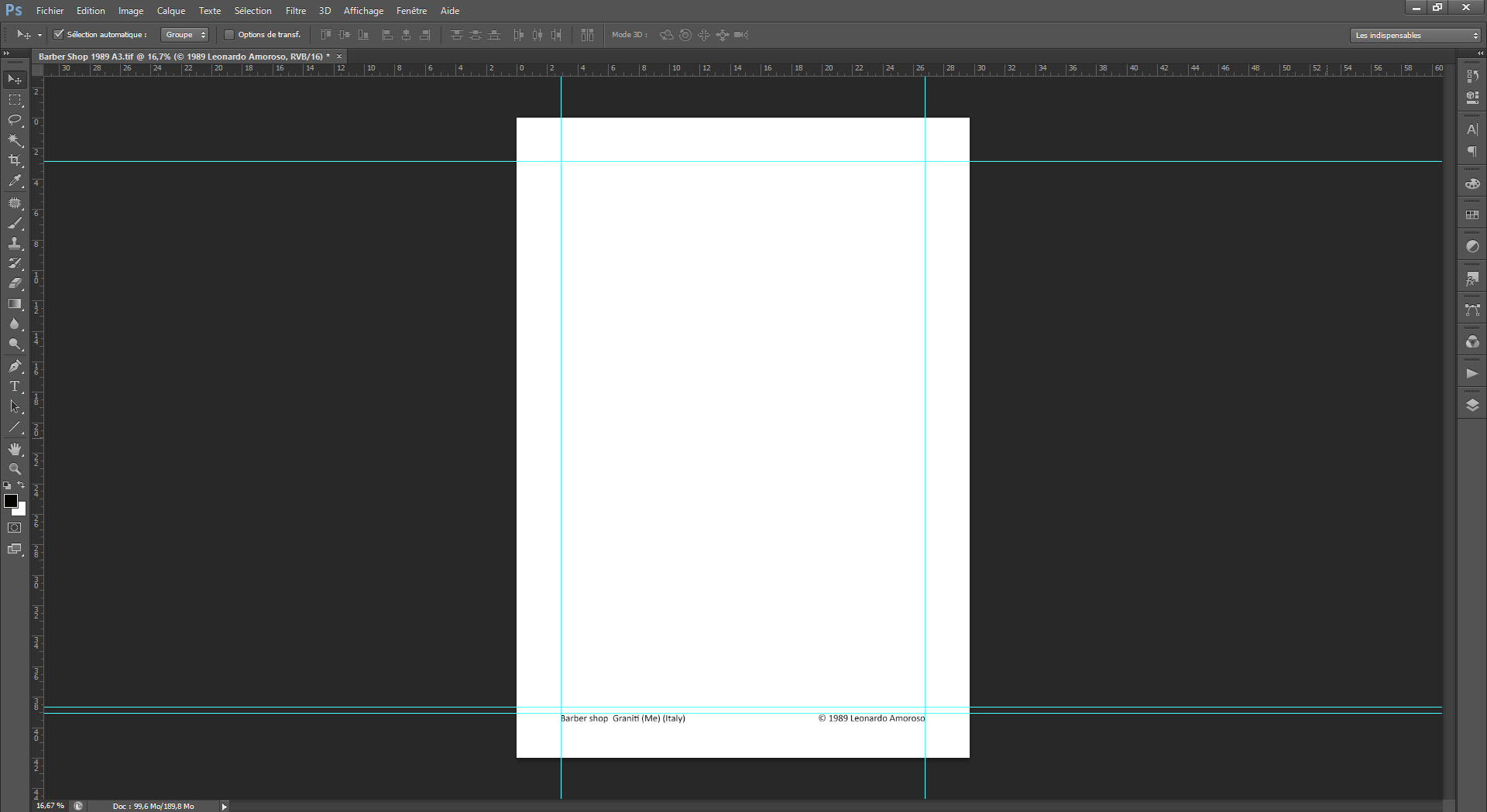Image resolution: width=1487 pixels, height=812 pixels.
Task: Expand the status bar info arrow
Action: [225, 807]
